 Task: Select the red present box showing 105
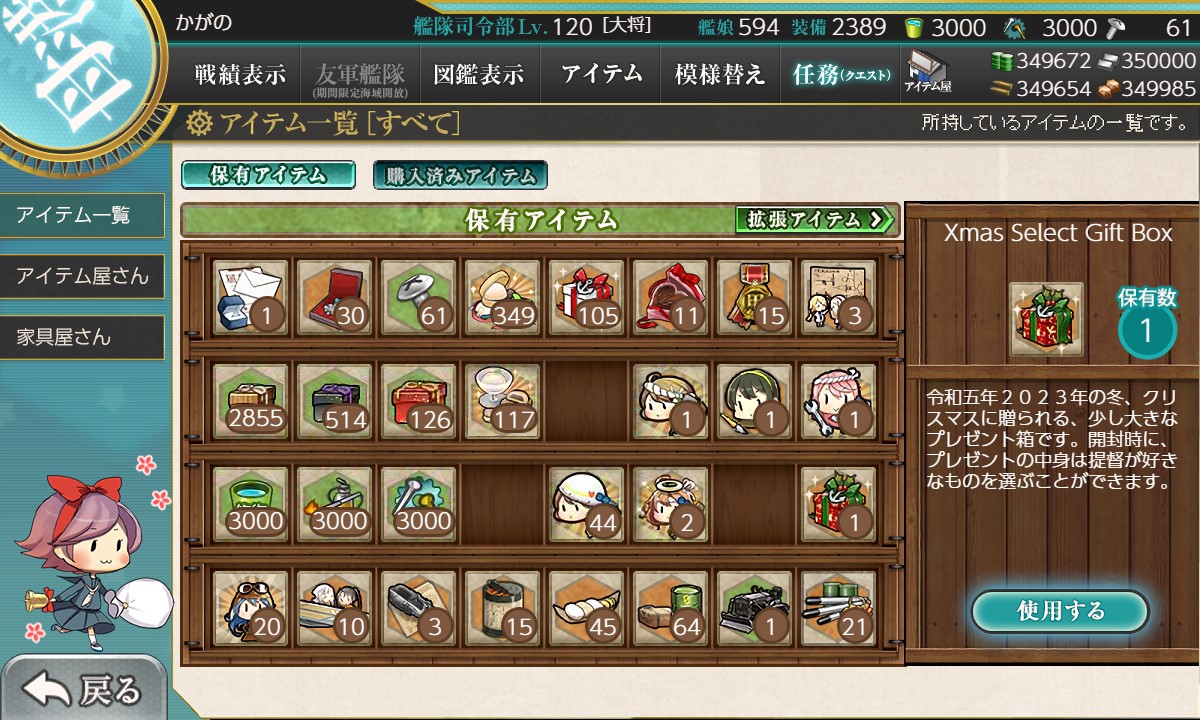[587, 297]
